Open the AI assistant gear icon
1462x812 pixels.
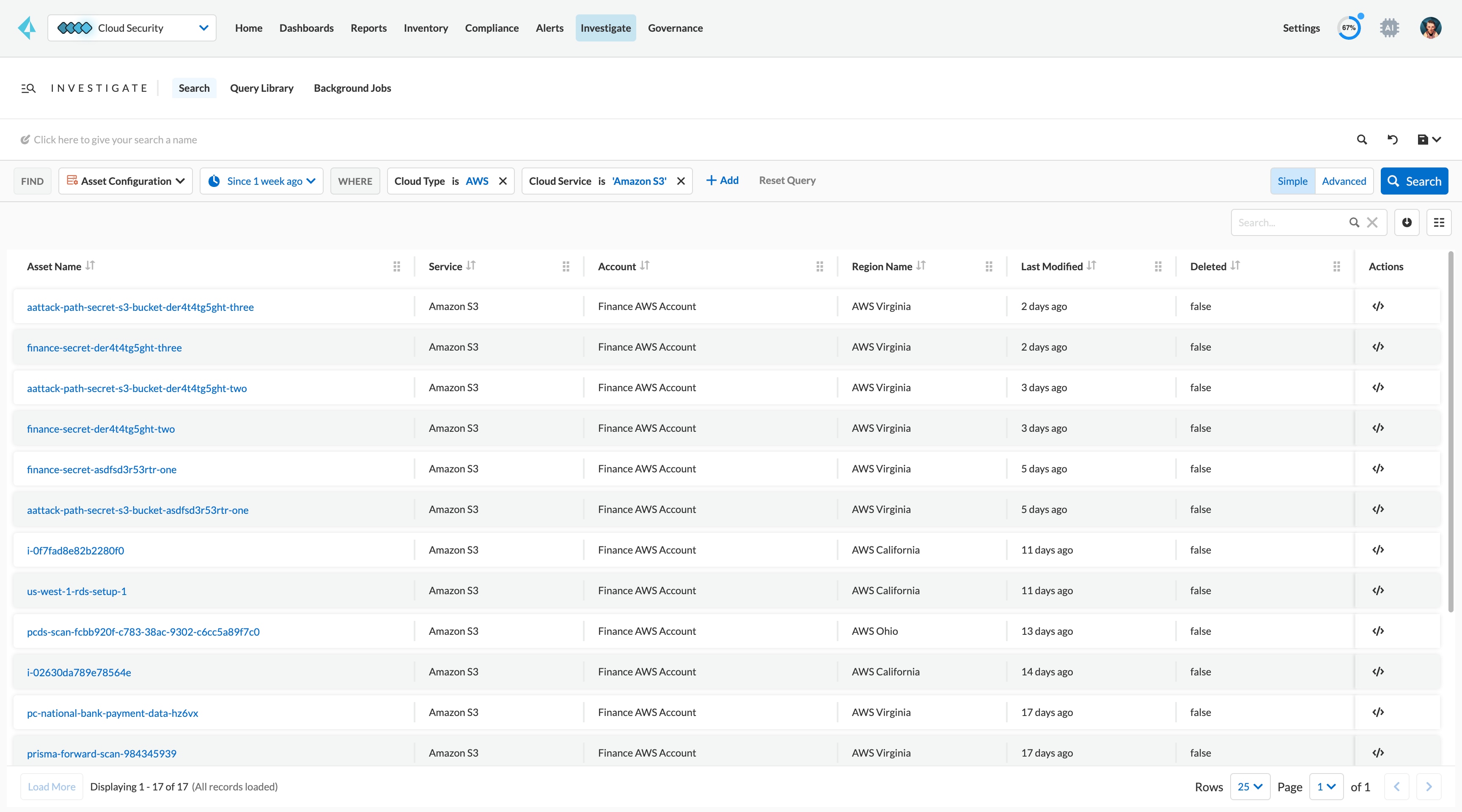pyautogui.click(x=1389, y=28)
